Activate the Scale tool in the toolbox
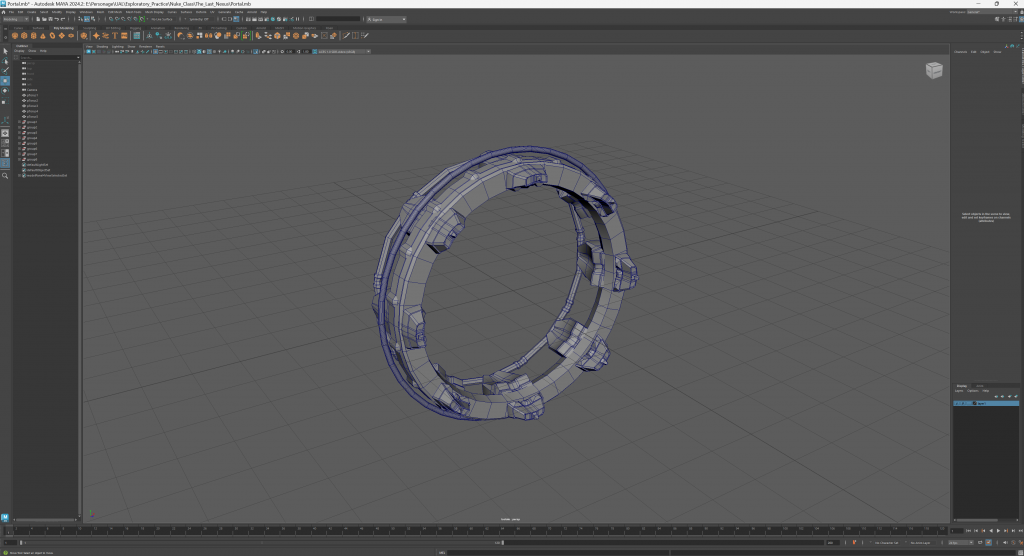 5,101
